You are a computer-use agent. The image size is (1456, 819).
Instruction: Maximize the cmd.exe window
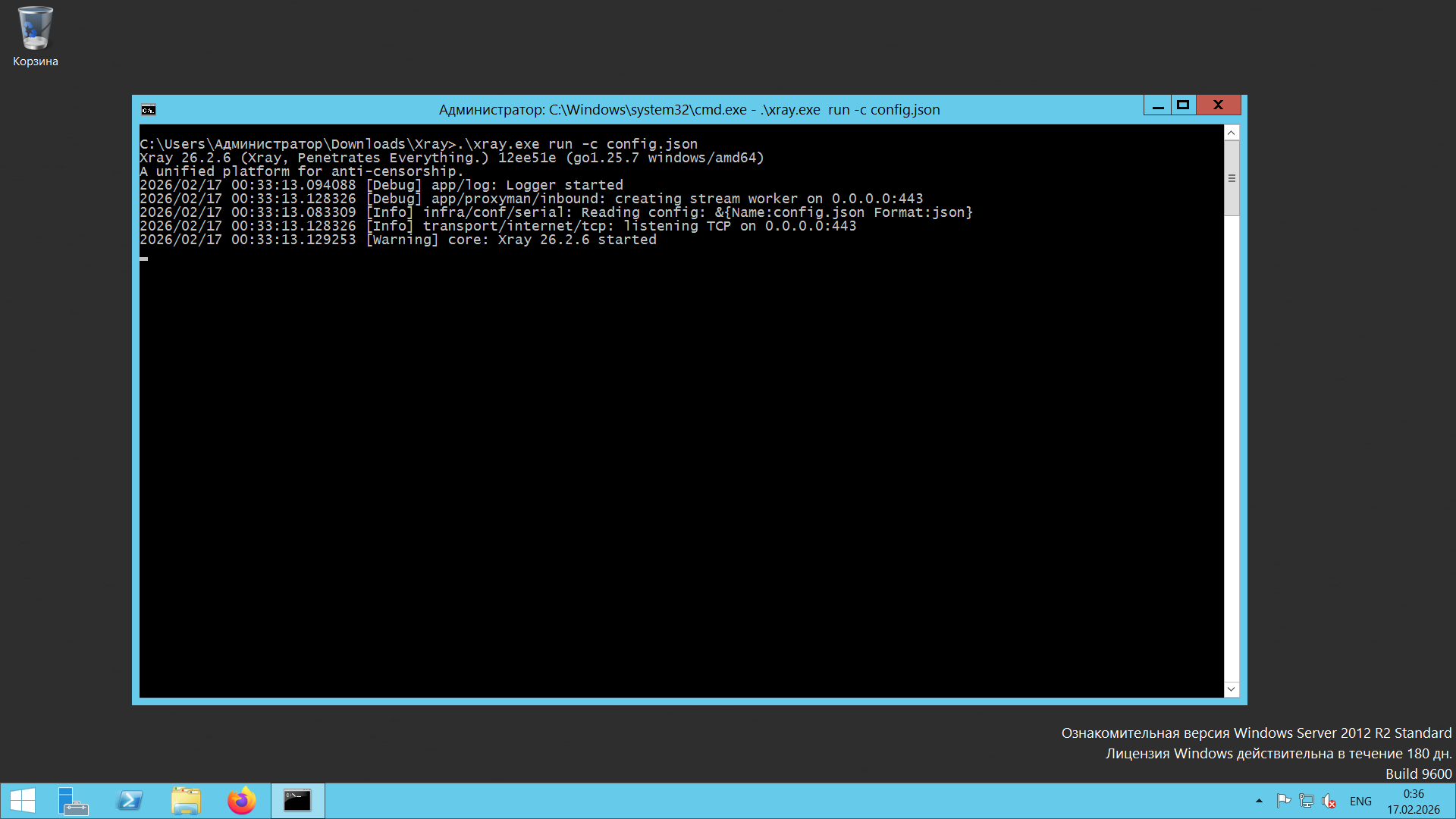[1183, 105]
